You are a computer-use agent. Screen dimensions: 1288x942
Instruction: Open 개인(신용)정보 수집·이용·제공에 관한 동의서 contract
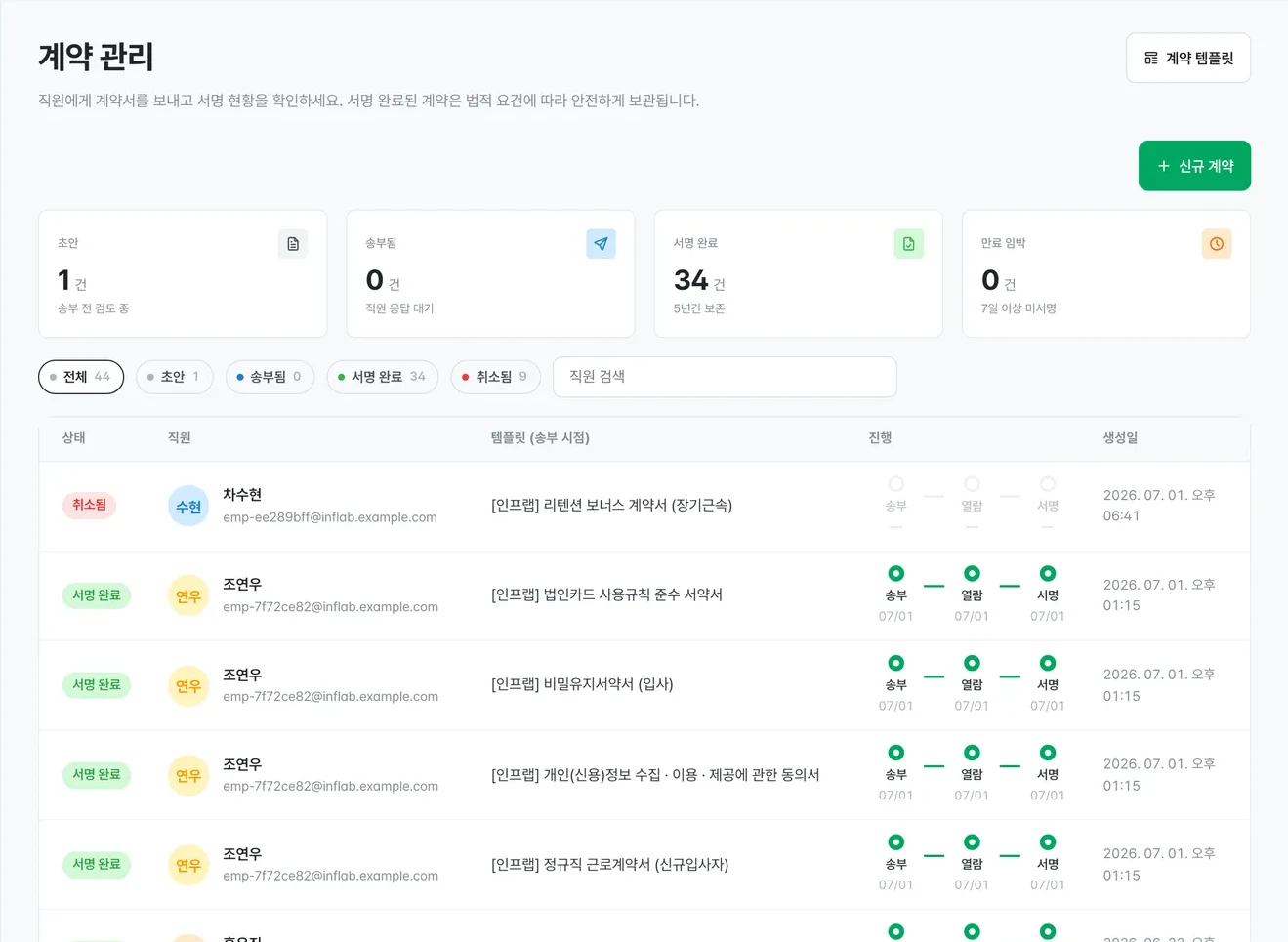tap(655, 775)
